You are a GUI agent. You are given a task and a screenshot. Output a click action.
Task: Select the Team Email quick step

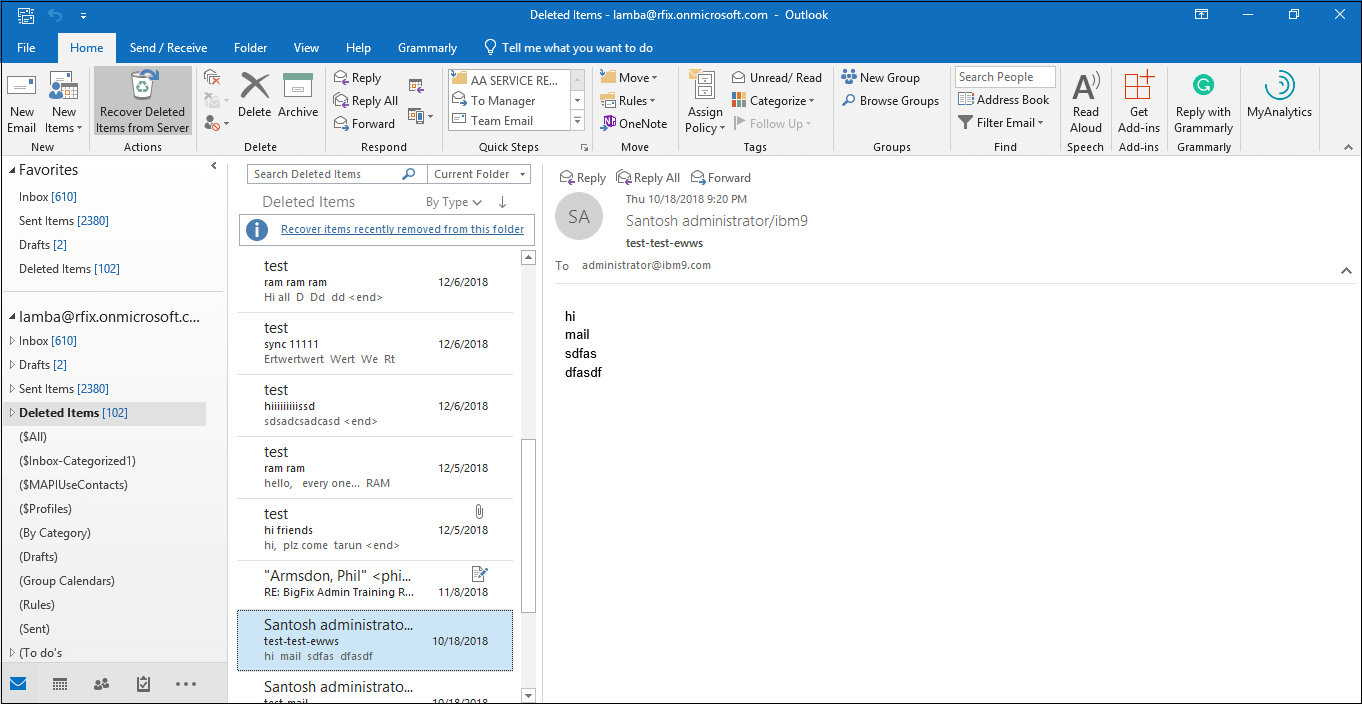coord(510,120)
